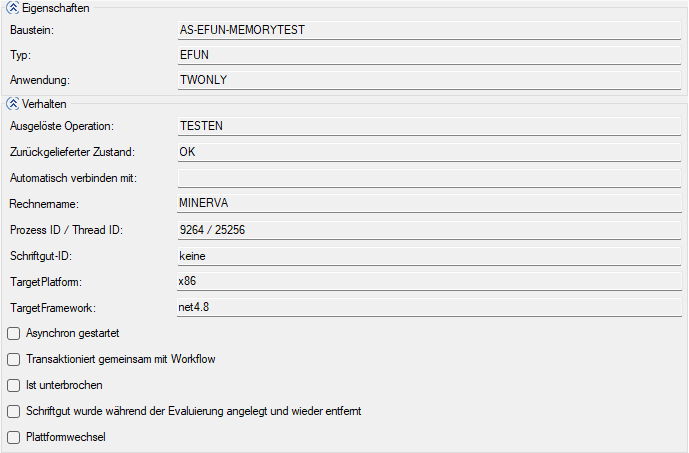
Task: Select the Typ field showing EFUN
Action: coord(430,55)
